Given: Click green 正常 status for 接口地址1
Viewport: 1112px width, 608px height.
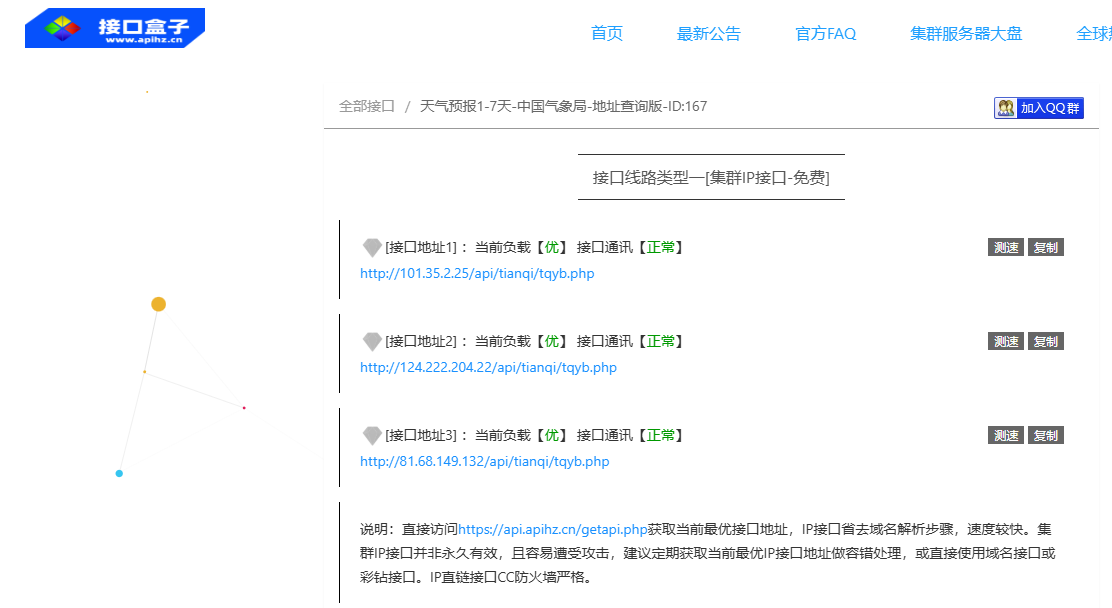Looking at the screenshot, I should pyautogui.click(x=660, y=248).
